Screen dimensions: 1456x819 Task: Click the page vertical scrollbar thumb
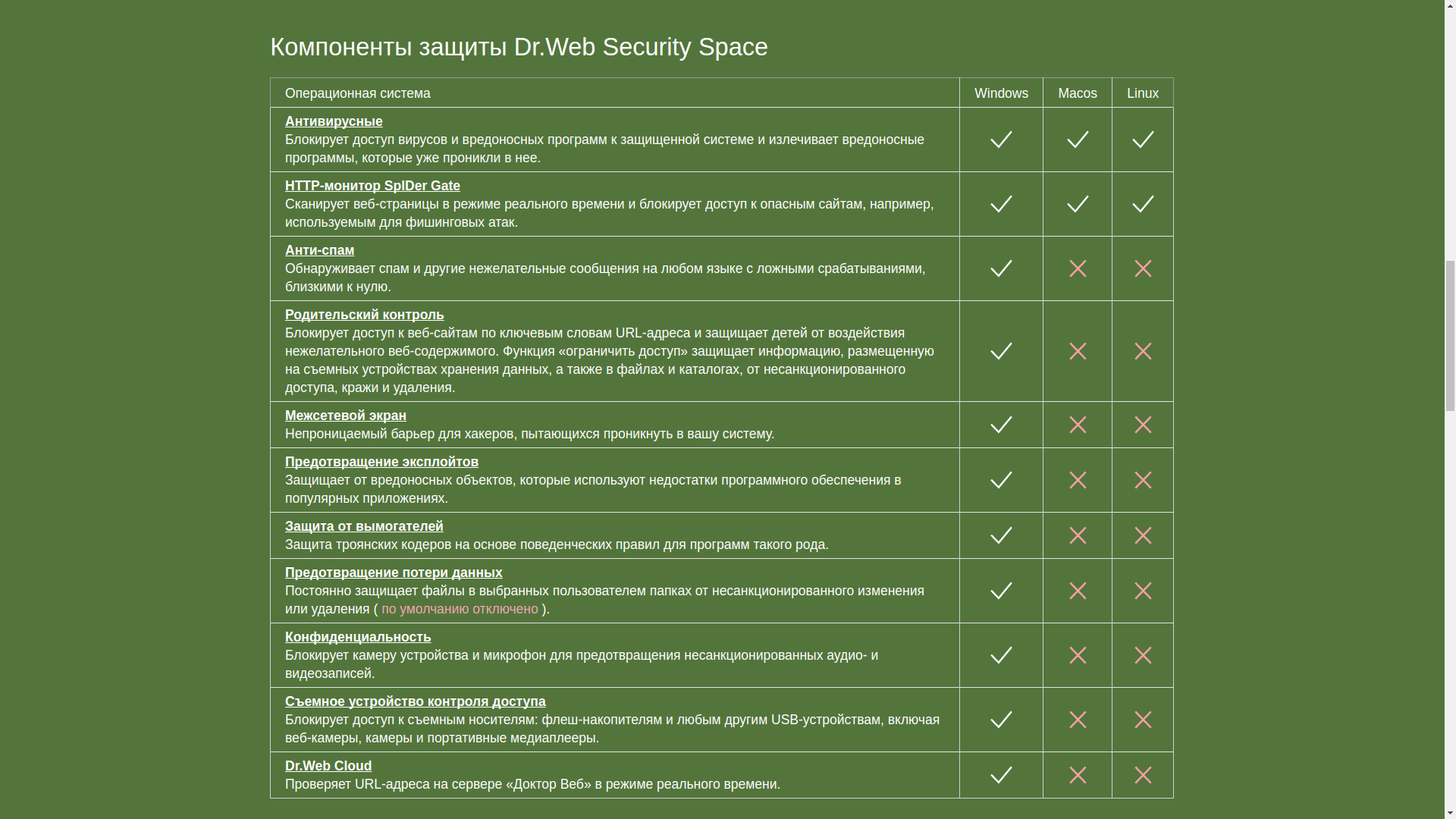tap(1450, 334)
